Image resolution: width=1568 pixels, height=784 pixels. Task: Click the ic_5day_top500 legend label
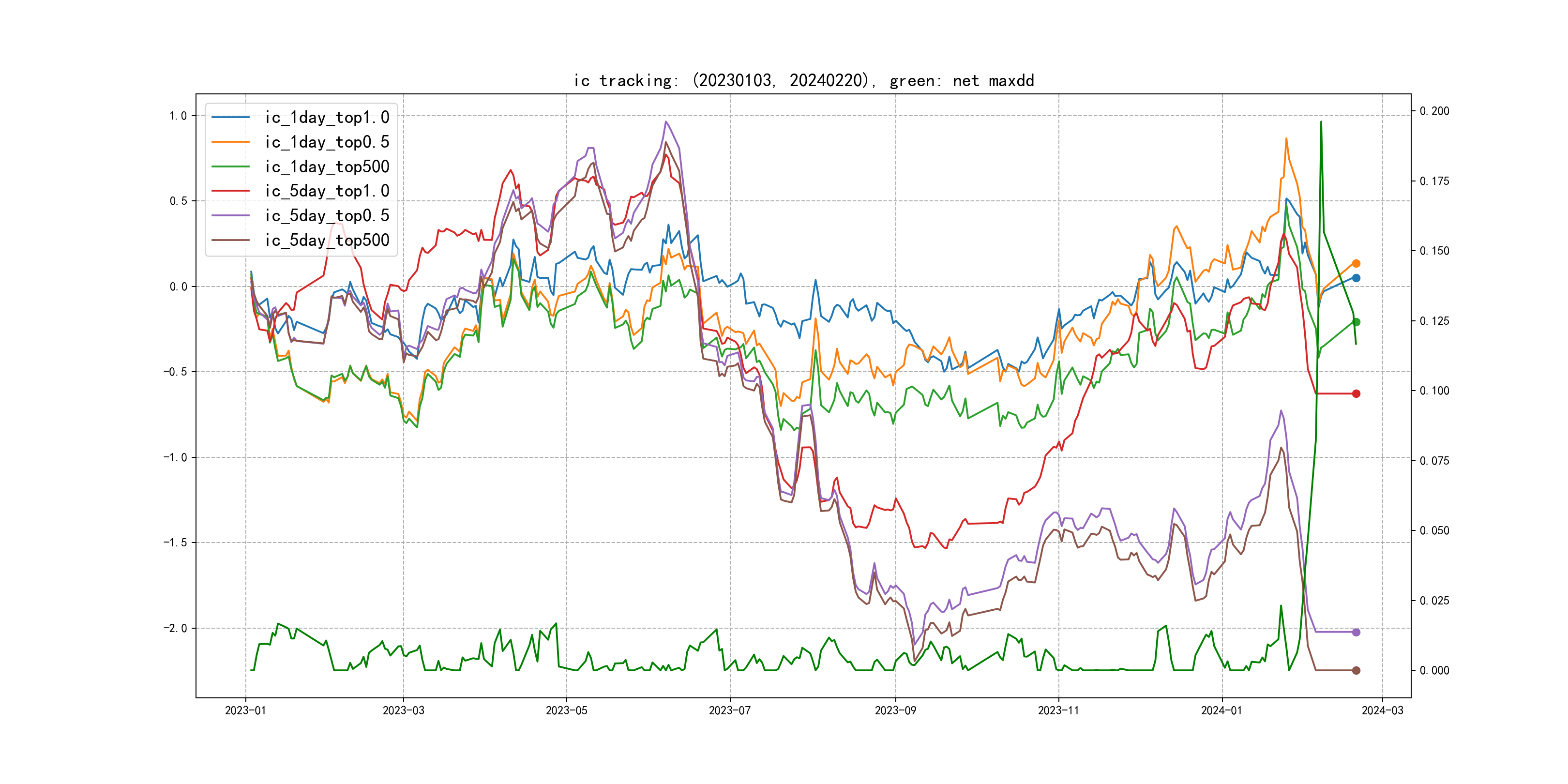pyautogui.click(x=327, y=241)
